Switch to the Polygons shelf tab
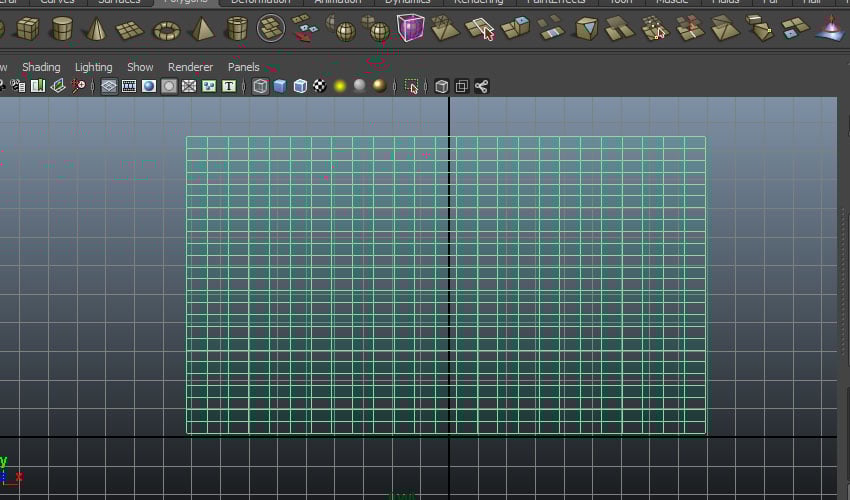Screen dimensions: 850x500 (x=185, y=2)
